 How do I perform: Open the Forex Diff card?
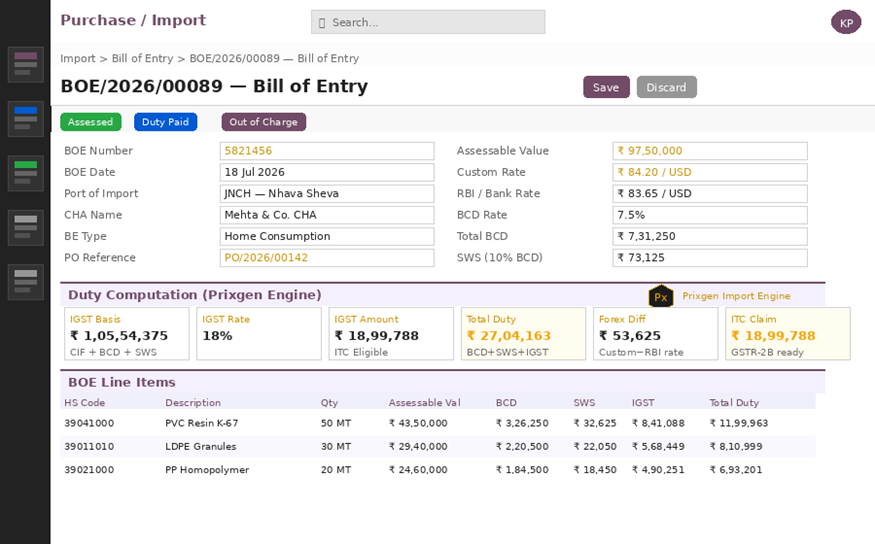click(x=656, y=334)
